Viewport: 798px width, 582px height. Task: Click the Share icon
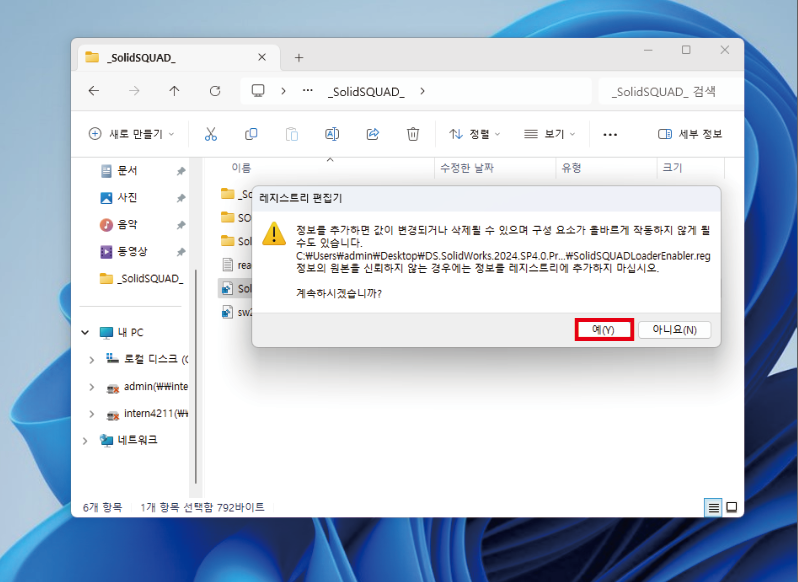pos(373,134)
